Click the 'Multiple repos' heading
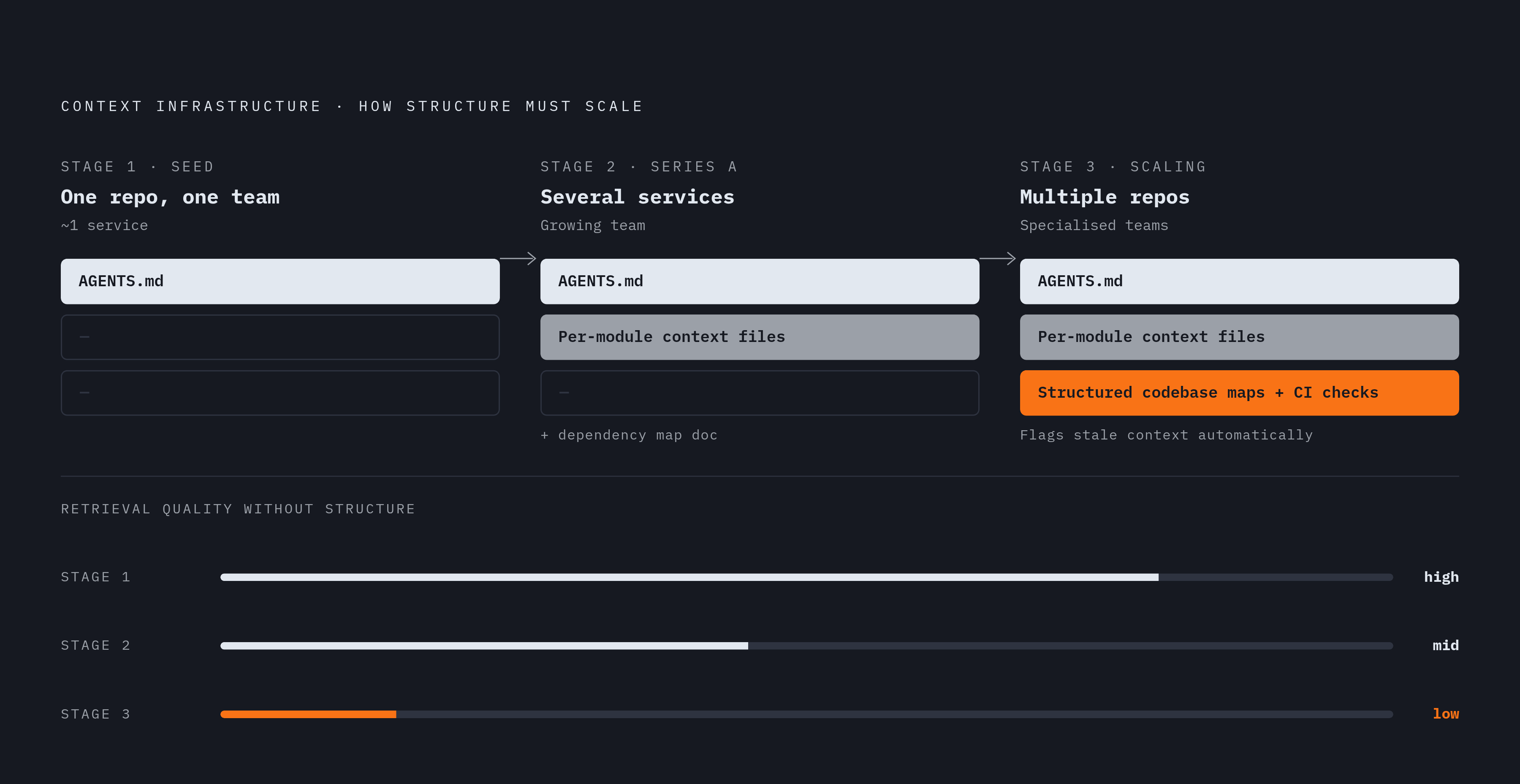This screenshot has width=1520, height=784. [x=1105, y=197]
